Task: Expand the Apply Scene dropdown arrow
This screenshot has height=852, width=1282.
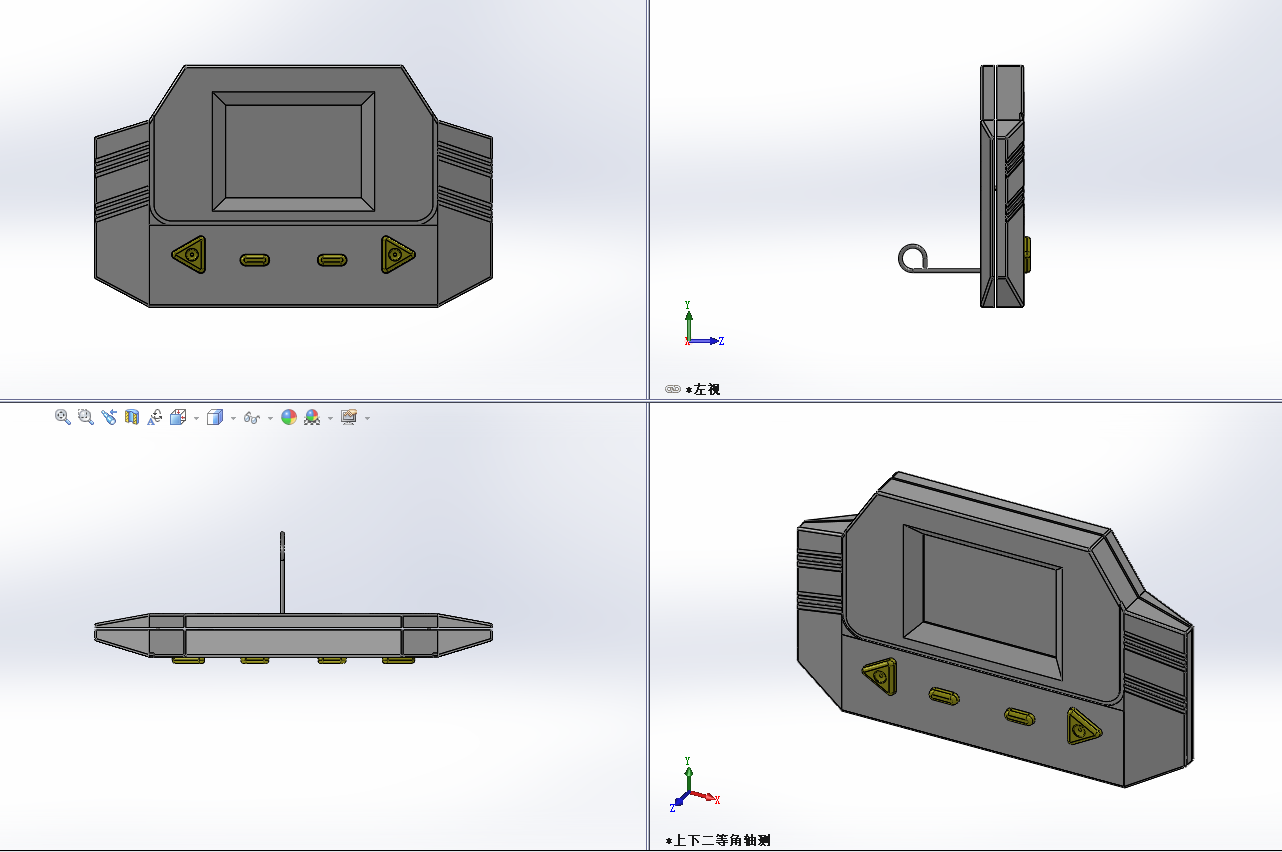Action: (330, 418)
